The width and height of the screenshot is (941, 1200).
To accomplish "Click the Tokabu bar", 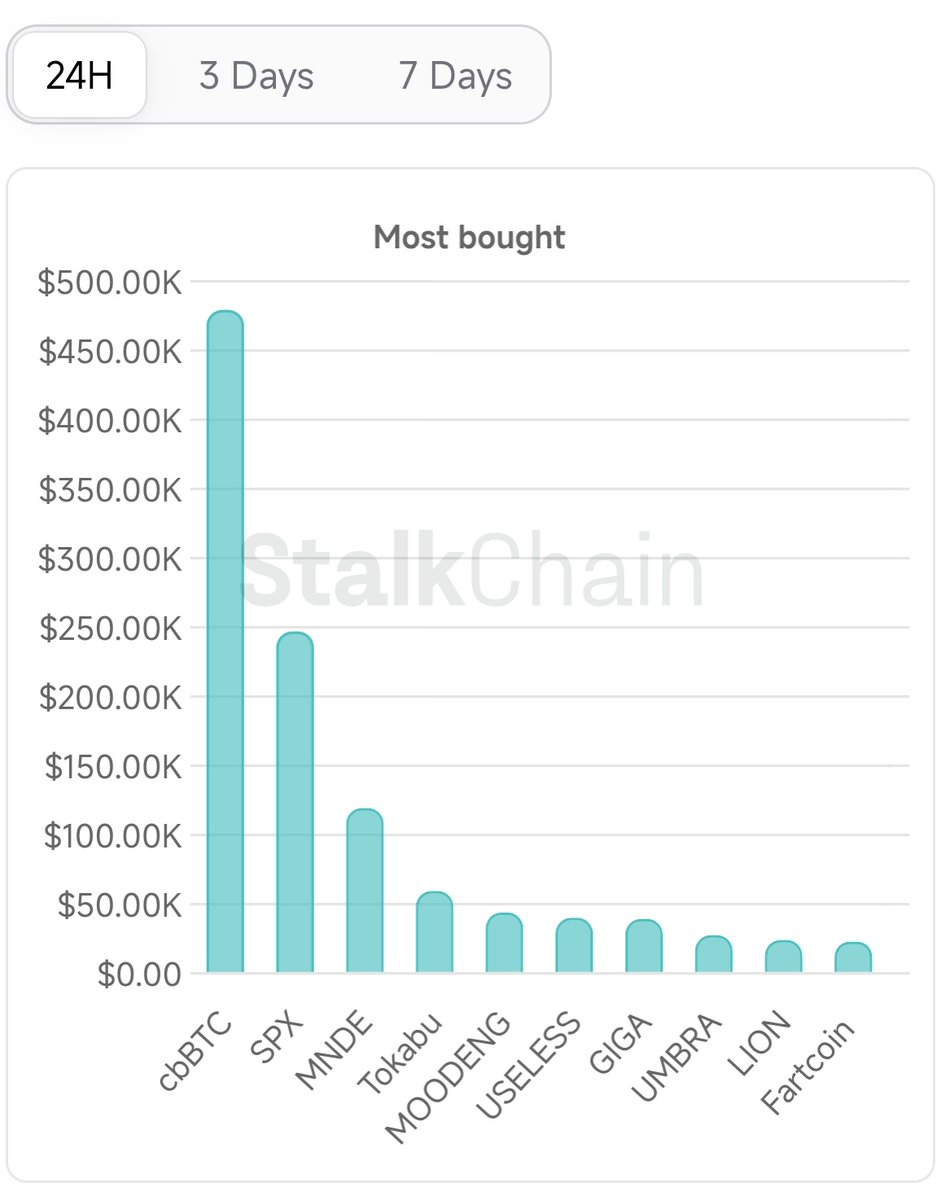I will 434,932.
